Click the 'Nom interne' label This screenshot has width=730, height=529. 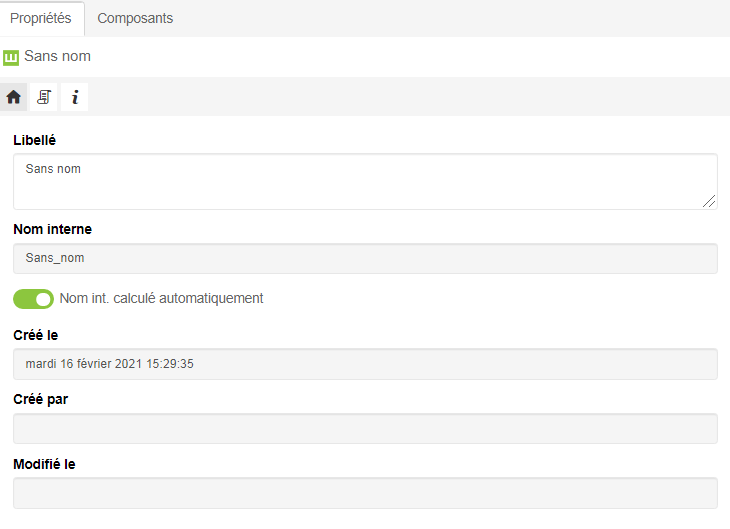point(52,229)
